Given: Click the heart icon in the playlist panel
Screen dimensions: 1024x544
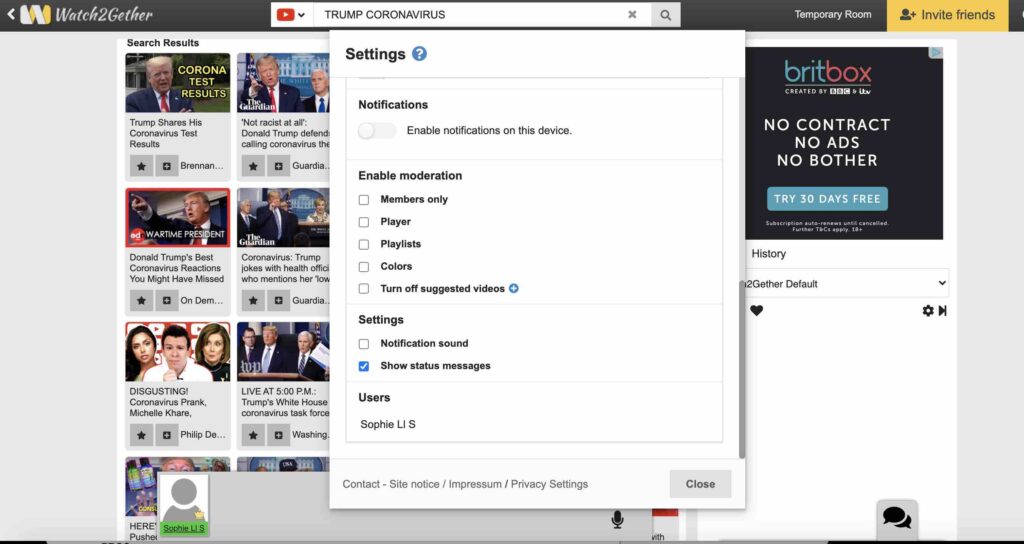Looking at the screenshot, I should click(757, 311).
